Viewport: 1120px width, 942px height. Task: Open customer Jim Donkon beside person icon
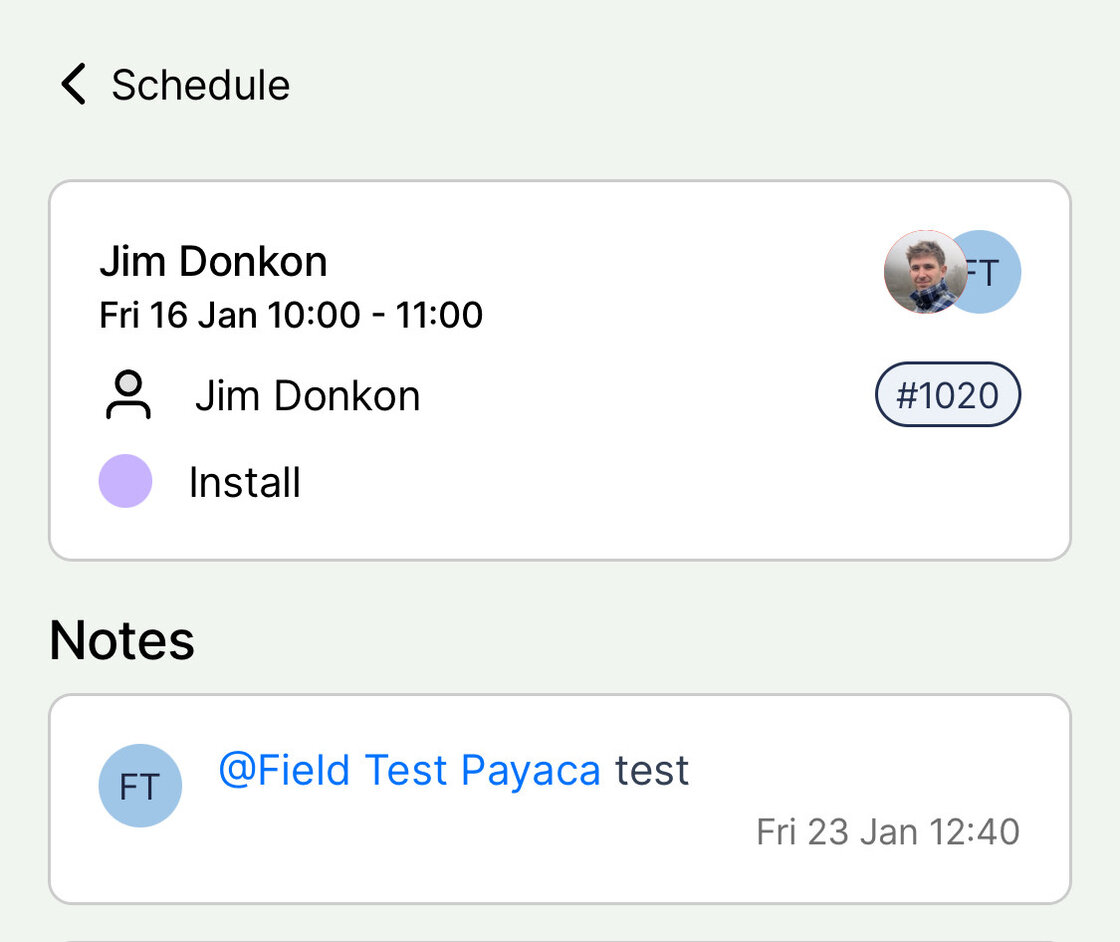(307, 396)
